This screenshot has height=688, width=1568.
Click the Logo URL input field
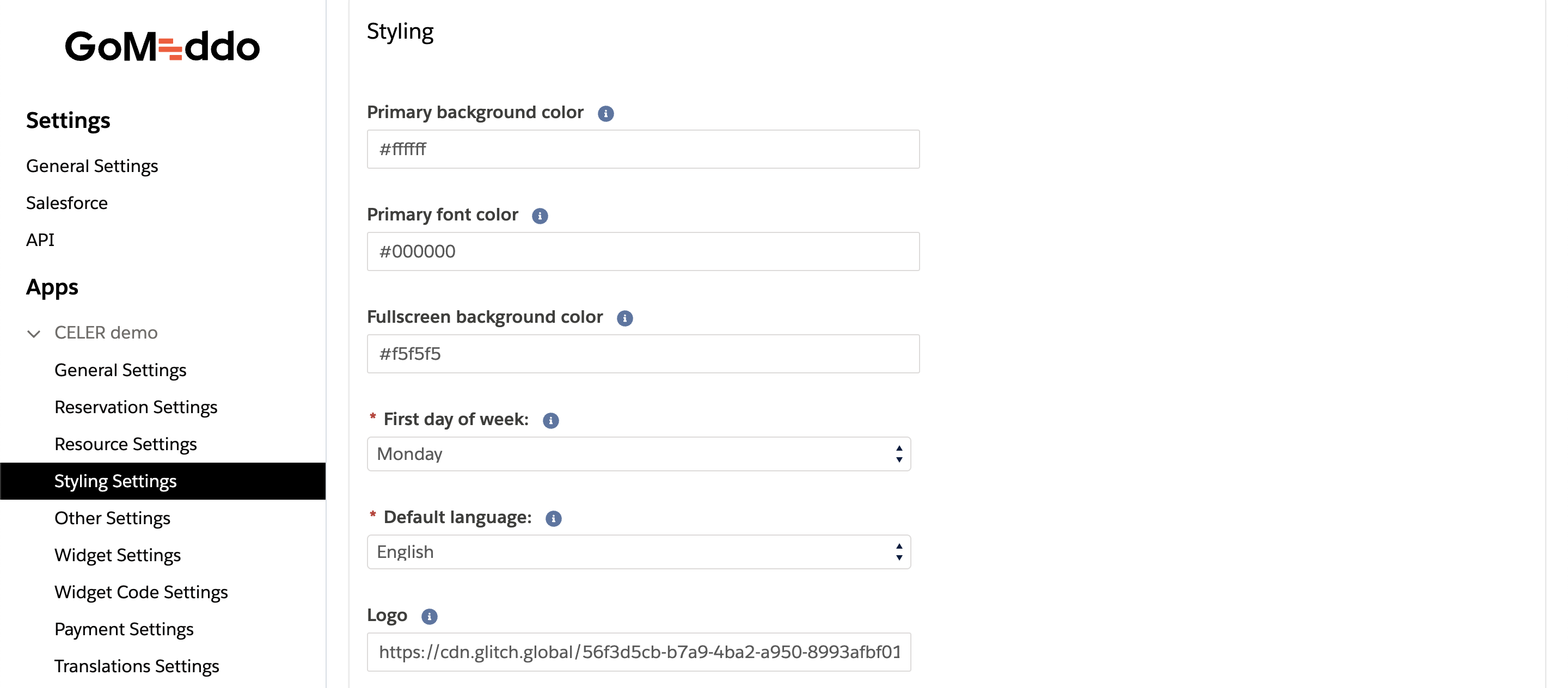click(x=639, y=652)
